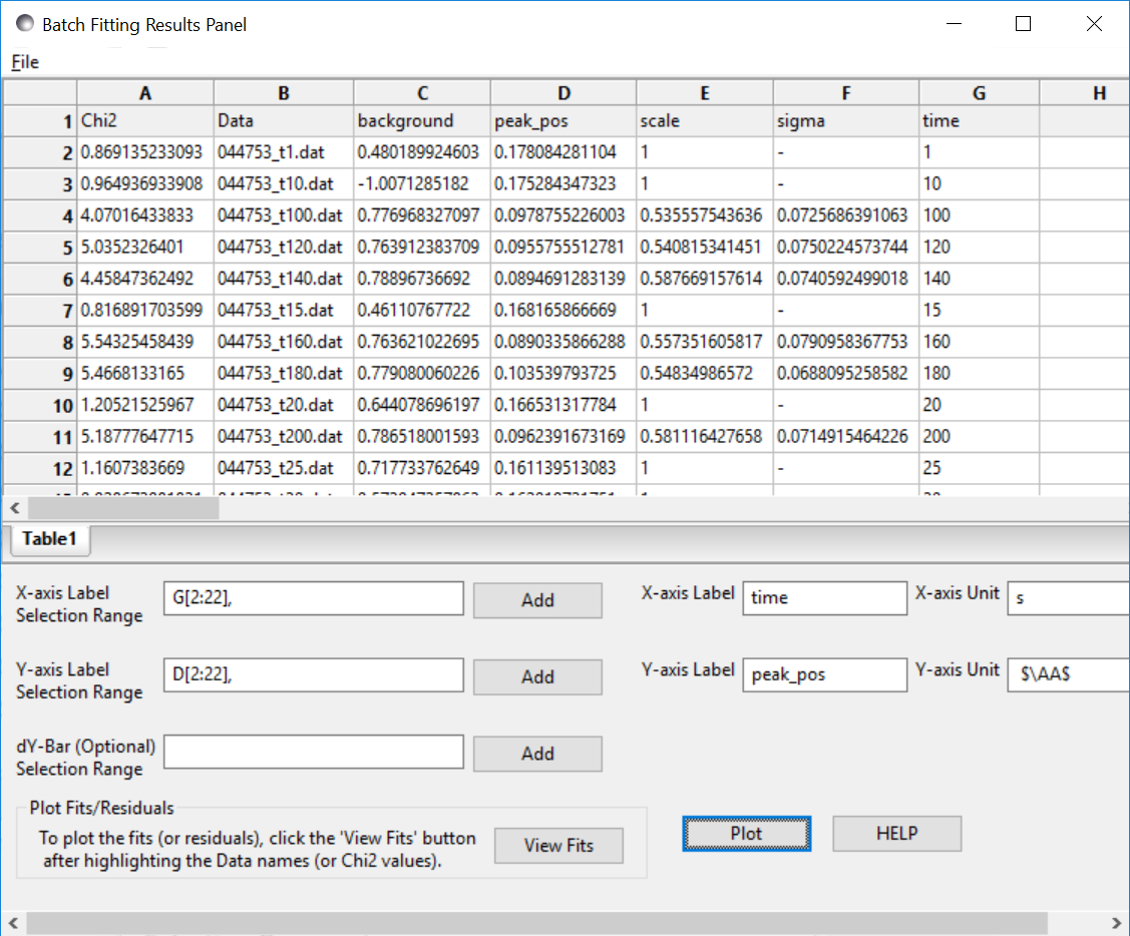
Task: Open the HELP dialog
Action: click(x=896, y=833)
